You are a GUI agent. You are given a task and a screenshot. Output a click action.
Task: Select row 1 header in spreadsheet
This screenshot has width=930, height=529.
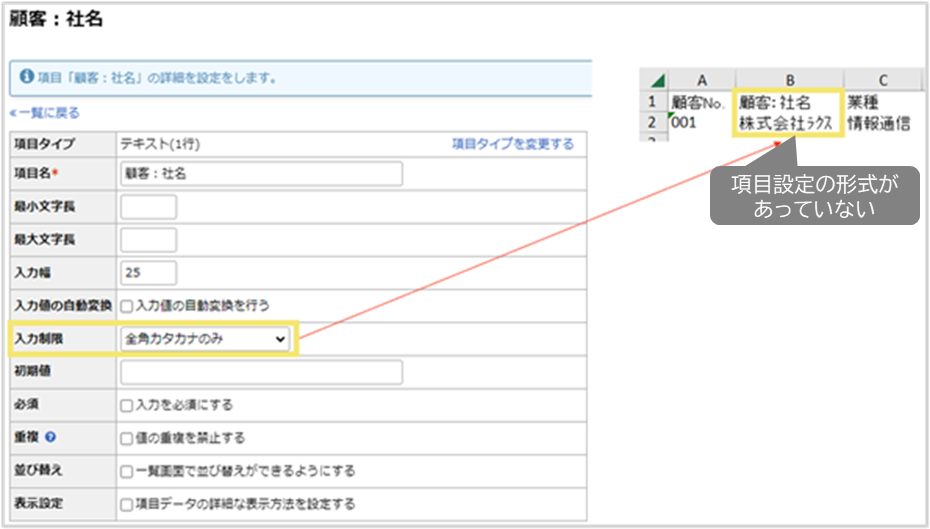click(x=651, y=102)
